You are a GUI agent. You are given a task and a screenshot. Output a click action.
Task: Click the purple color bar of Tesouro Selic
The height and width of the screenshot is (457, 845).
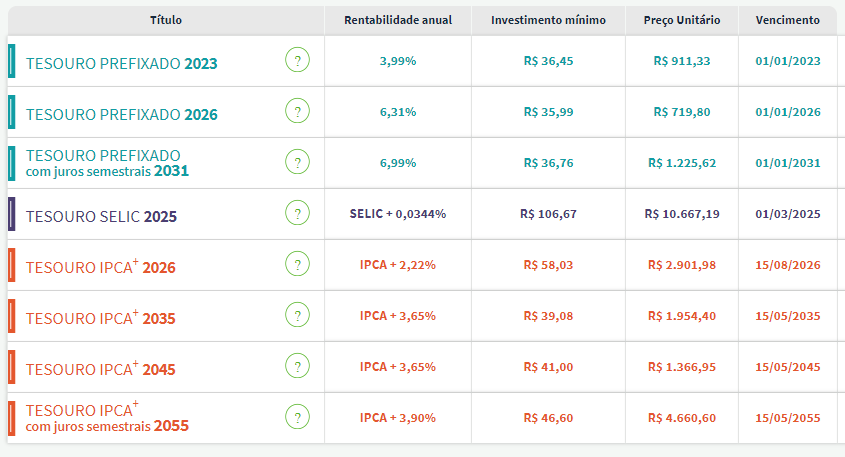coord(11,214)
